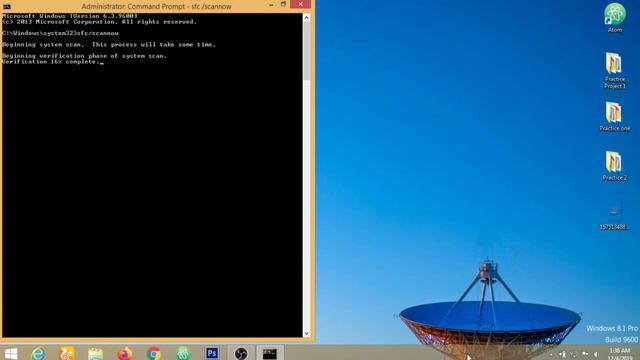Select the Practice 2 folder
Screen dimensions: 640x360
(614, 166)
